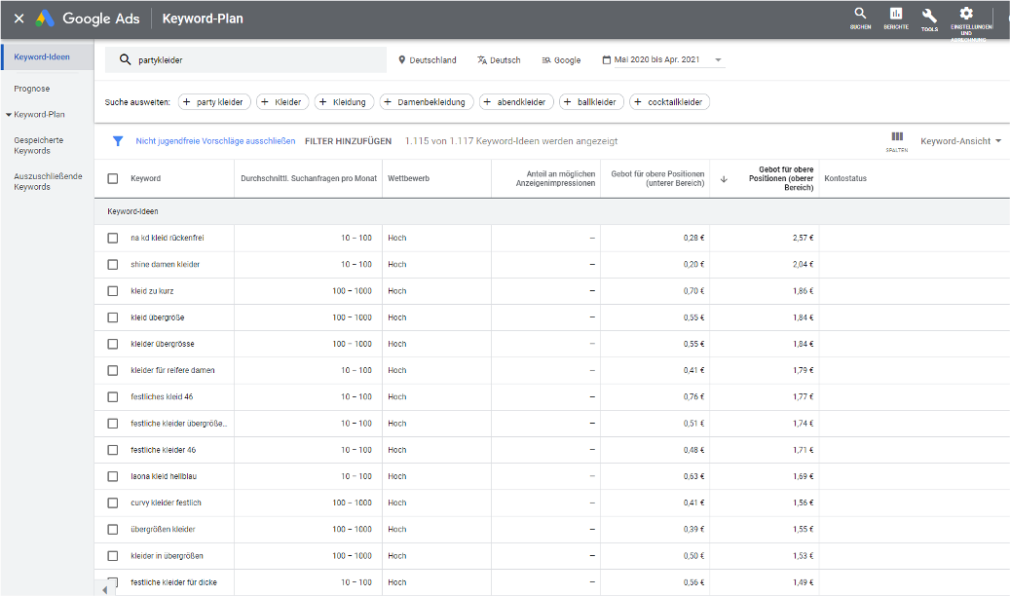
Task: Check 'laona kleid hellblau' row
Action: [113, 476]
